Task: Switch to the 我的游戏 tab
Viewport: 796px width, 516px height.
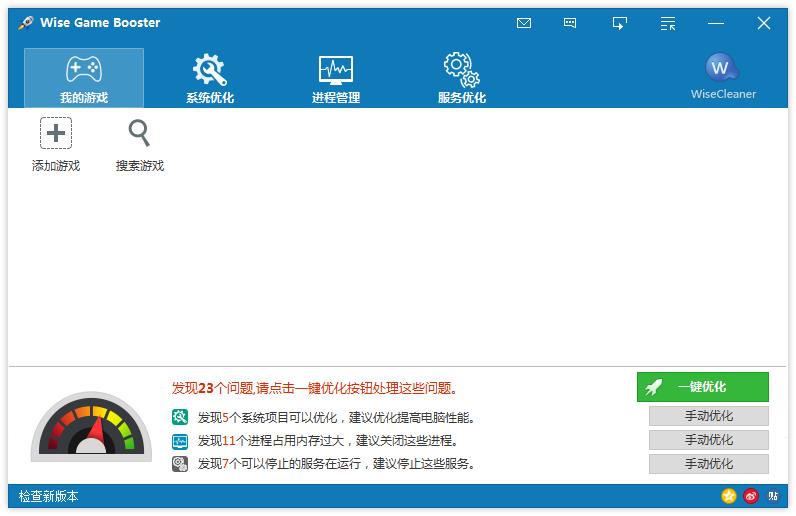Action: pos(84,78)
